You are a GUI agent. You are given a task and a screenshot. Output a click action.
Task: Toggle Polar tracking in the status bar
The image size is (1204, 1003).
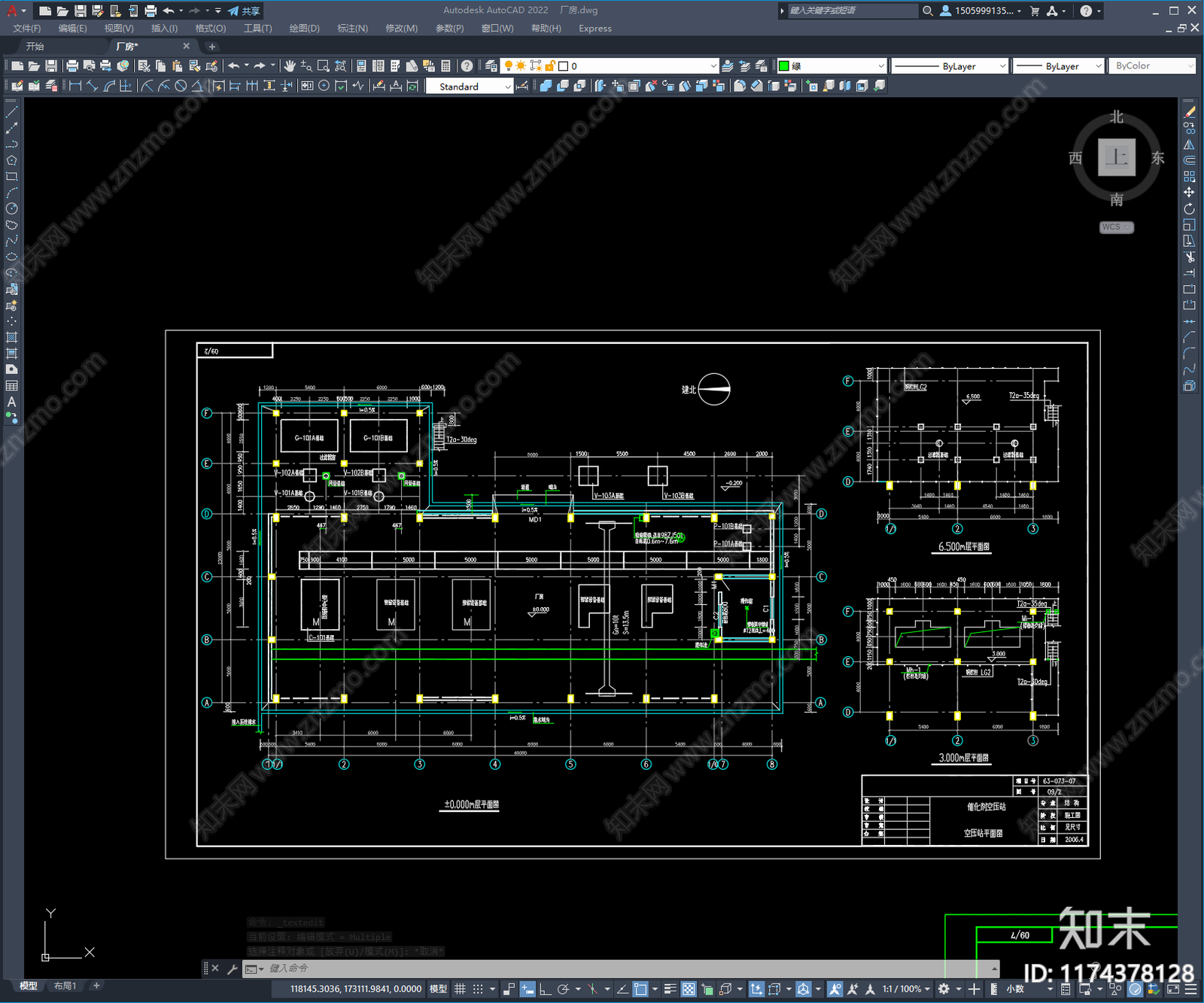[x=563, y=989]
